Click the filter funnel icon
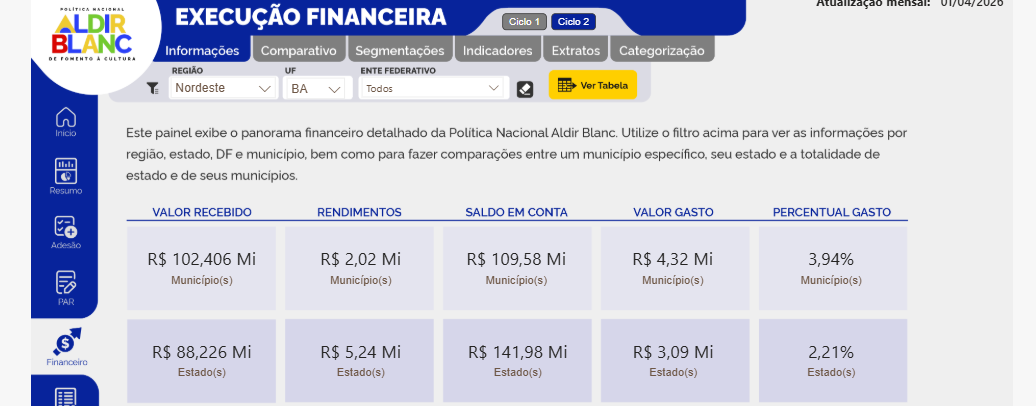Image resolution: width=1036 pixels, height=406 pixels. (152, 89)
